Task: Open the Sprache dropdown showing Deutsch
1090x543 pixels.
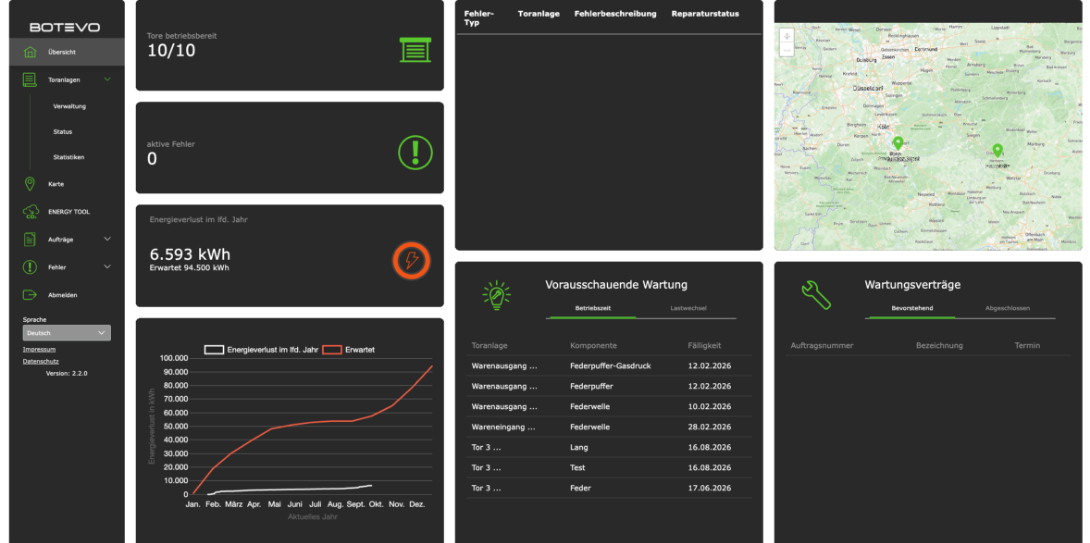Action: pyautogui.click(x=66, y=333)
